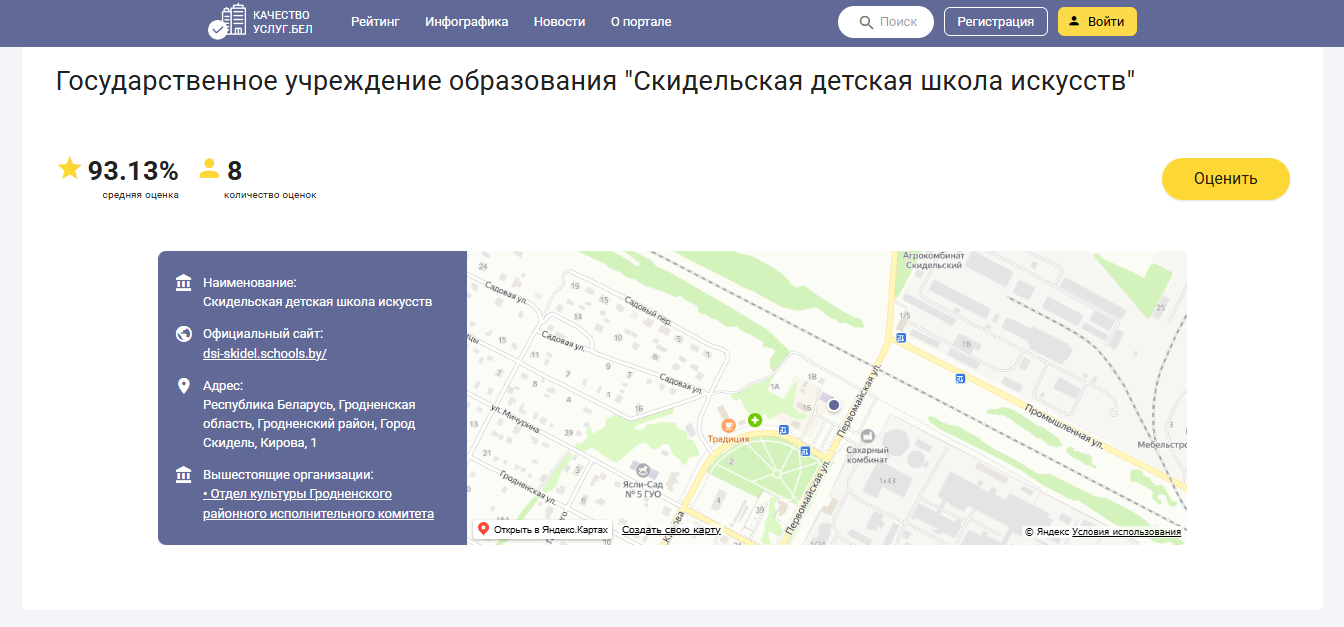Click the person icon beside rating count

(x=209, y=168)
